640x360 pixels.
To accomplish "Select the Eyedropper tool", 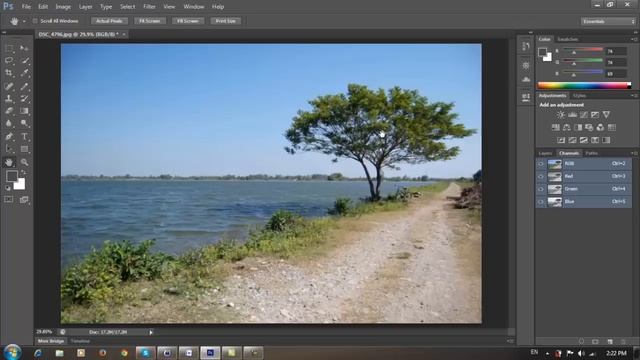I will click(24, 73).
